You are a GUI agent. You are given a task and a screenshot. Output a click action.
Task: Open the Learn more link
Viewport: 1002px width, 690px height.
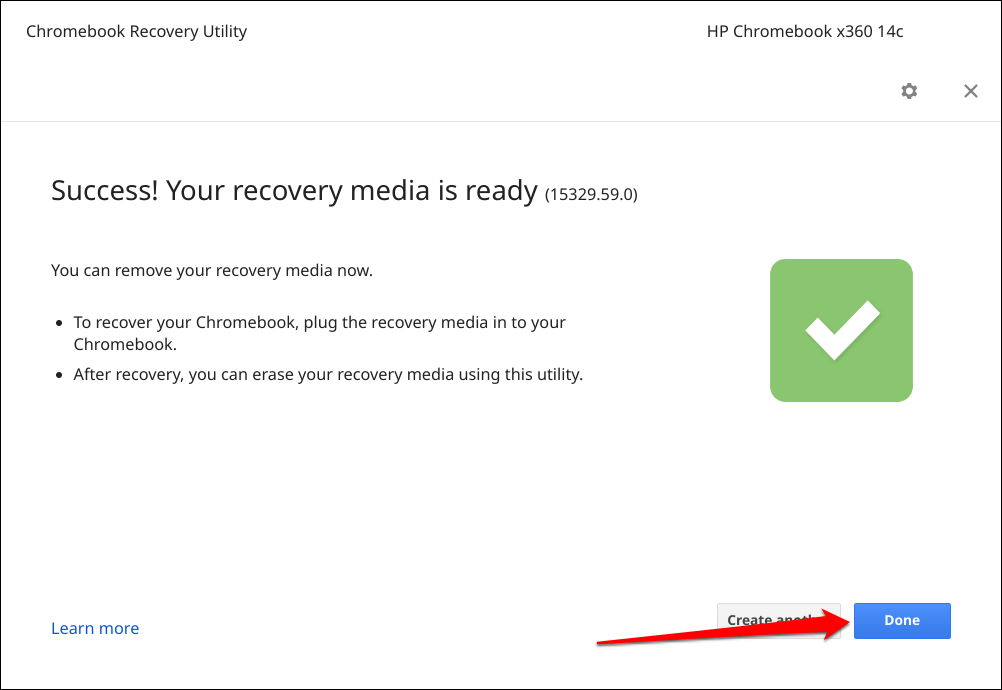95,629
